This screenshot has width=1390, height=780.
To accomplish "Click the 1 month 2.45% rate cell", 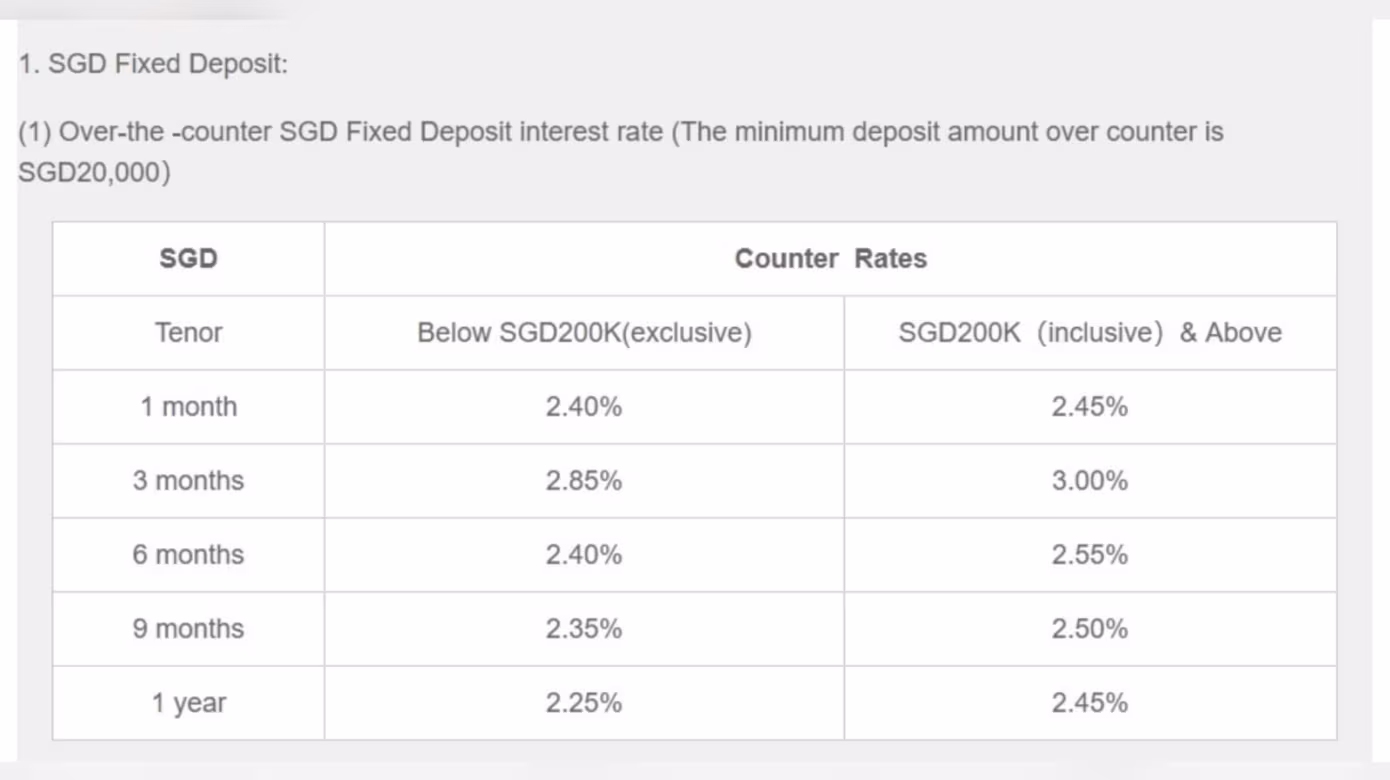I will tap(1090, 407).
